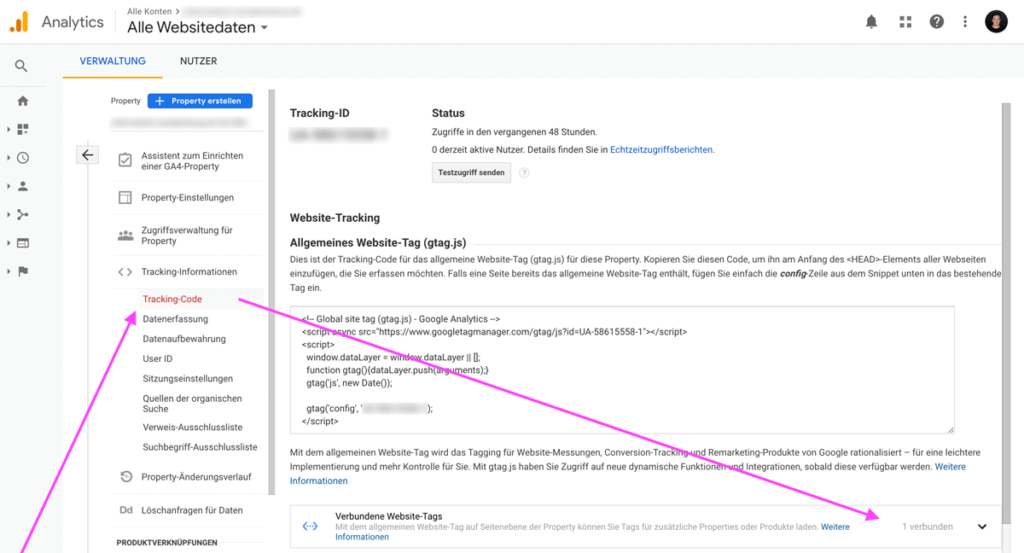Open the Alle Websitedaten dropdown
This screenshot has height=553, width=1024.
tap(197, 28)
